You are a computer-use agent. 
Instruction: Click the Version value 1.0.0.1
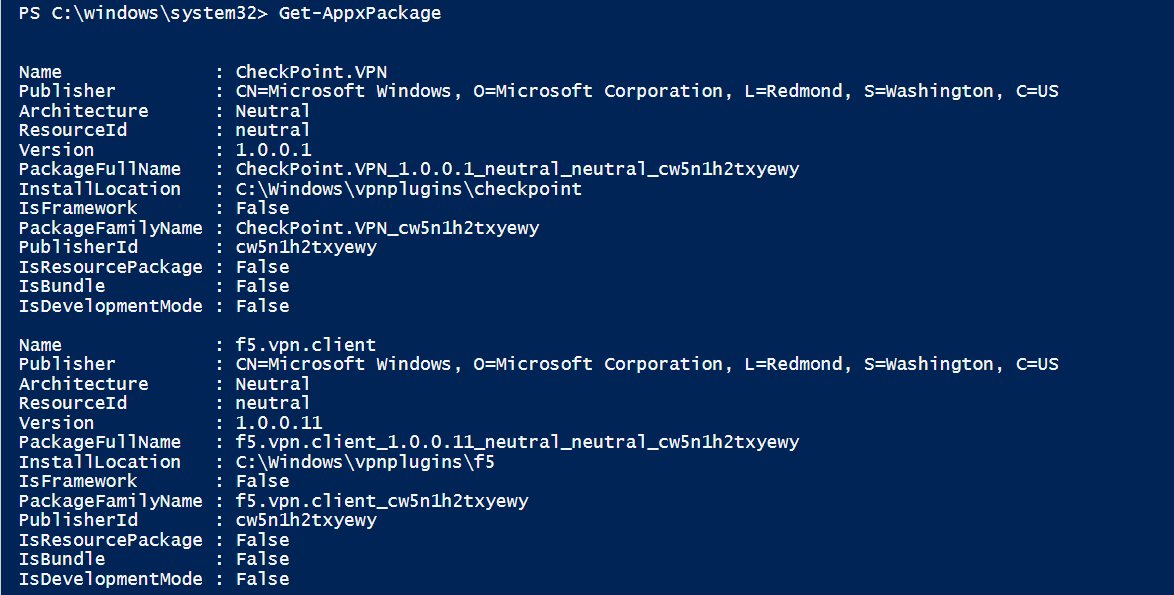pos(273,150)
